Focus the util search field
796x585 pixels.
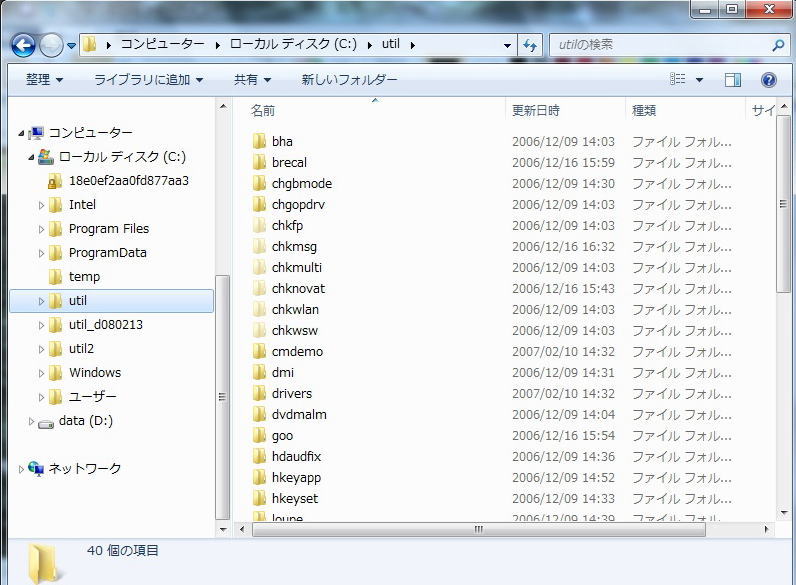(x=660, y=45)
